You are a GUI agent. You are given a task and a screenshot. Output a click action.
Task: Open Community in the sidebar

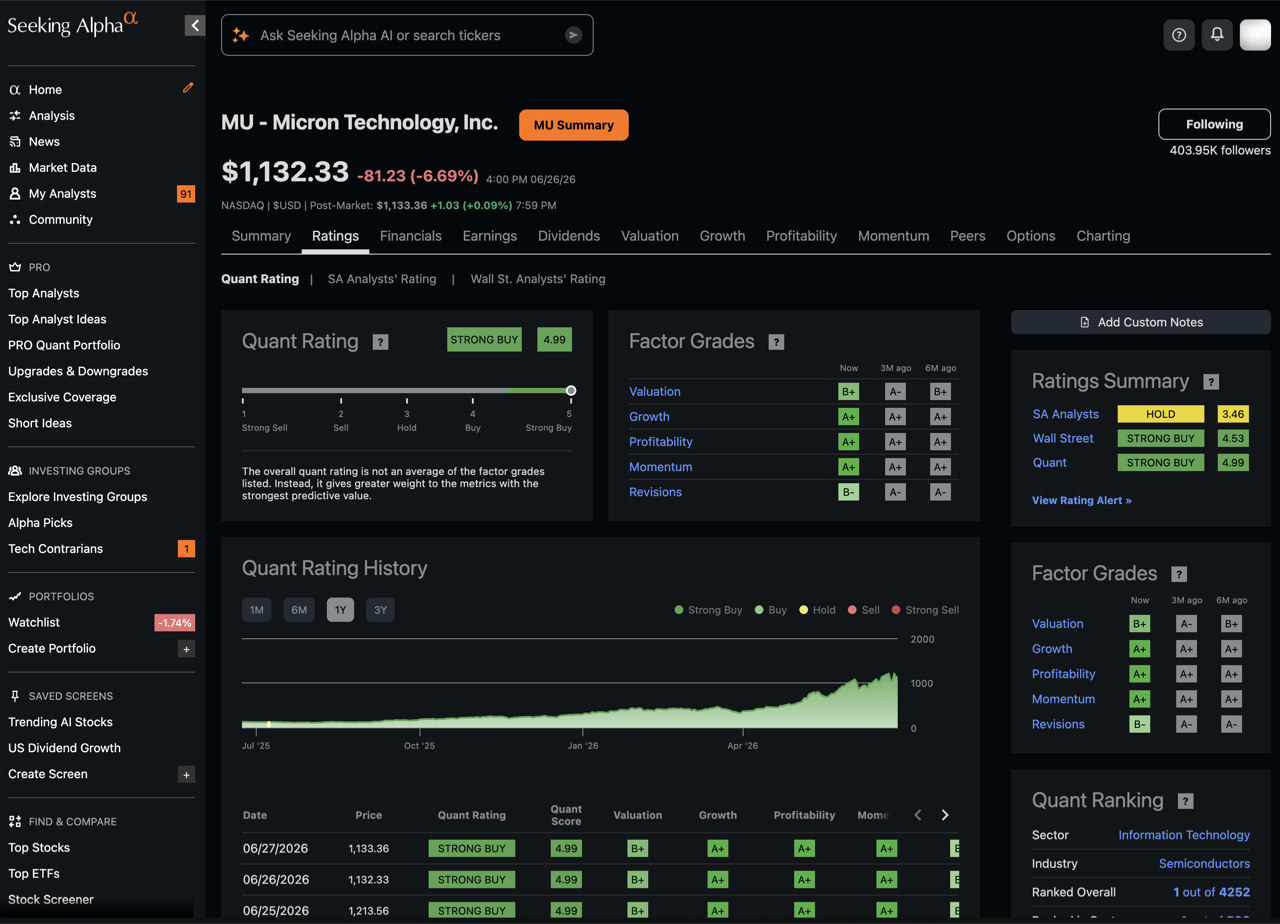coord(61,220)
